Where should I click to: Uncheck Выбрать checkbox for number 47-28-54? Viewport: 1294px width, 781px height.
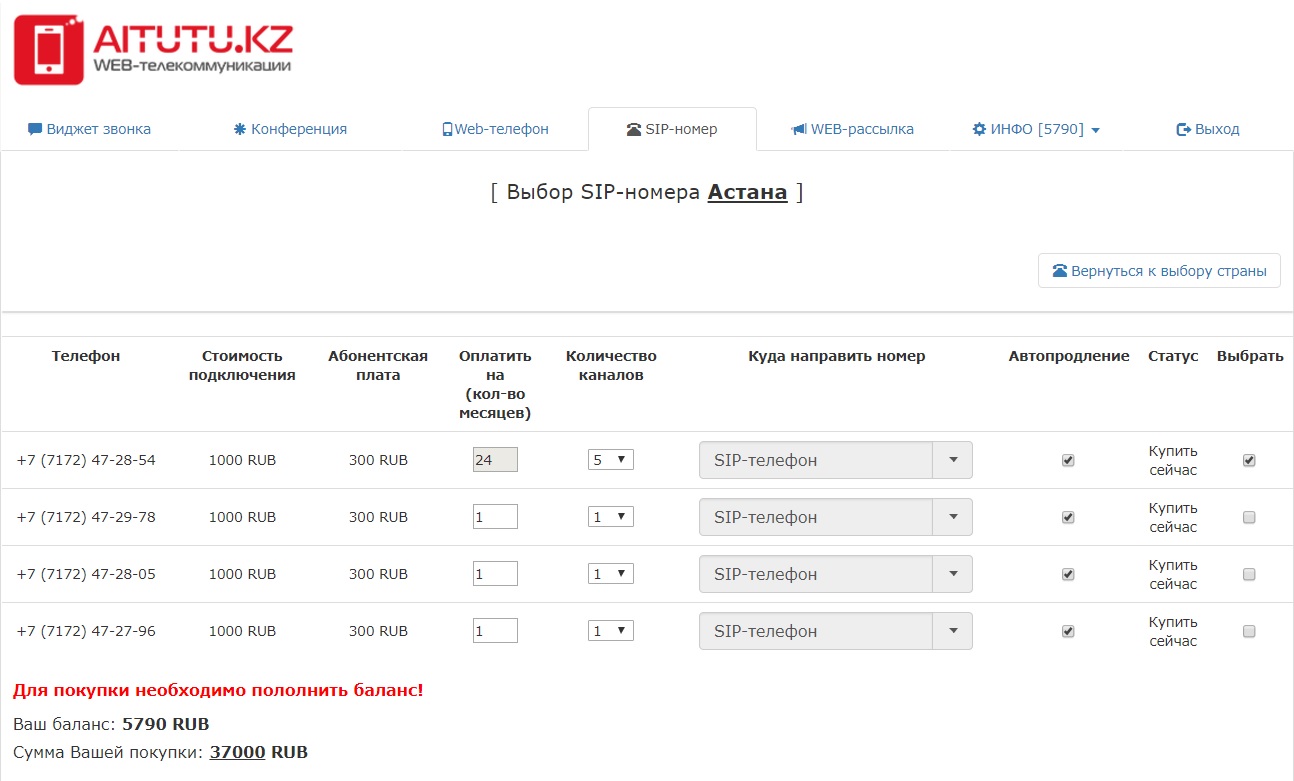pos(1249,460)
